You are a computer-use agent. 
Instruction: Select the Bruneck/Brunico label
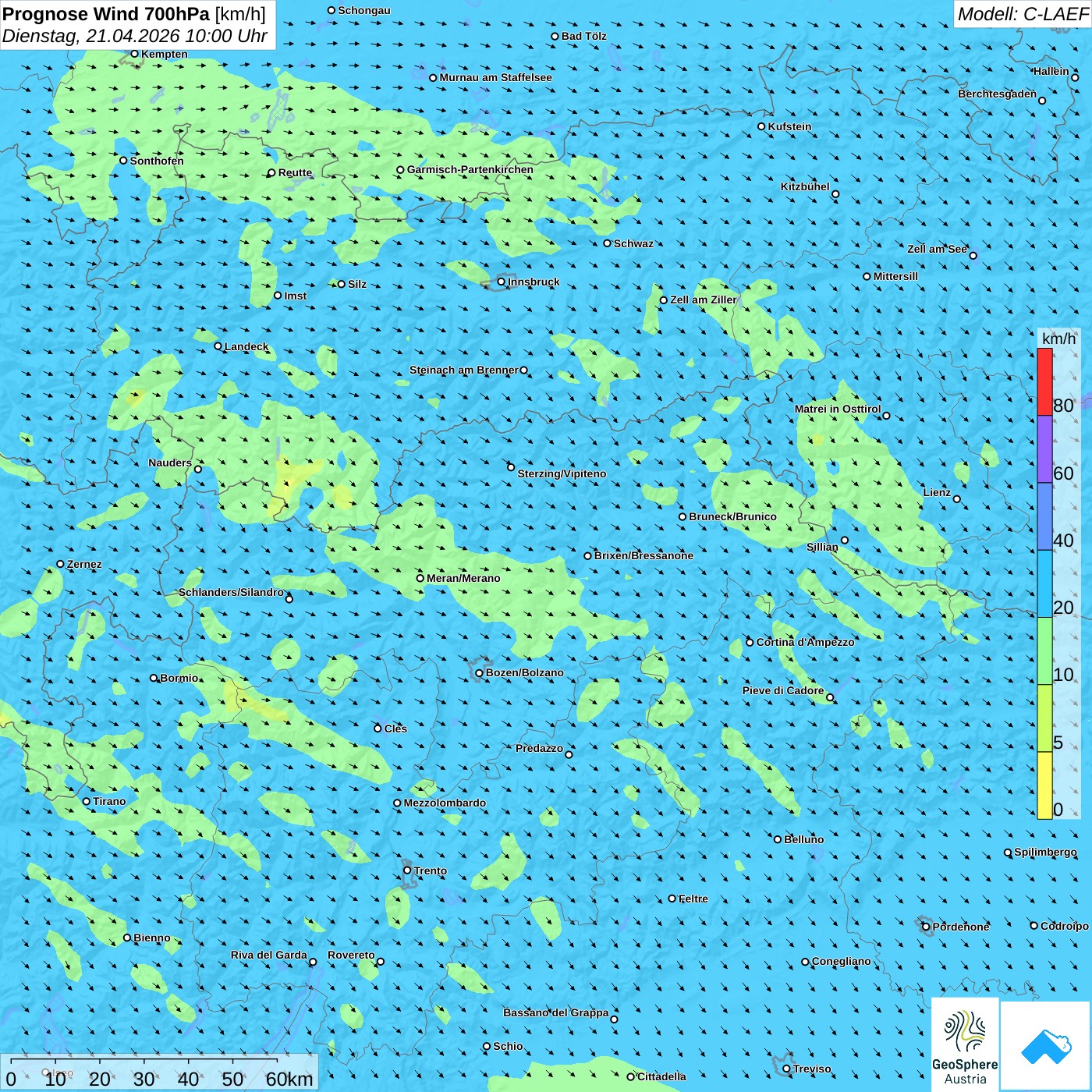point(732,516)
